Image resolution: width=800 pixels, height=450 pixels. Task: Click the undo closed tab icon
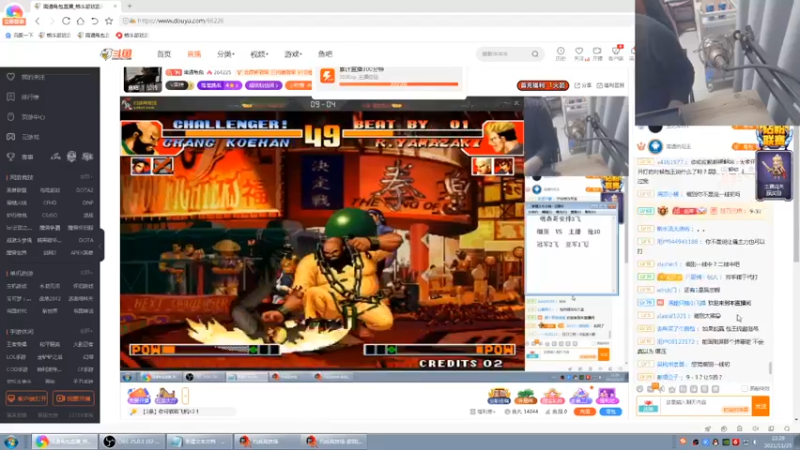(94, 21)
